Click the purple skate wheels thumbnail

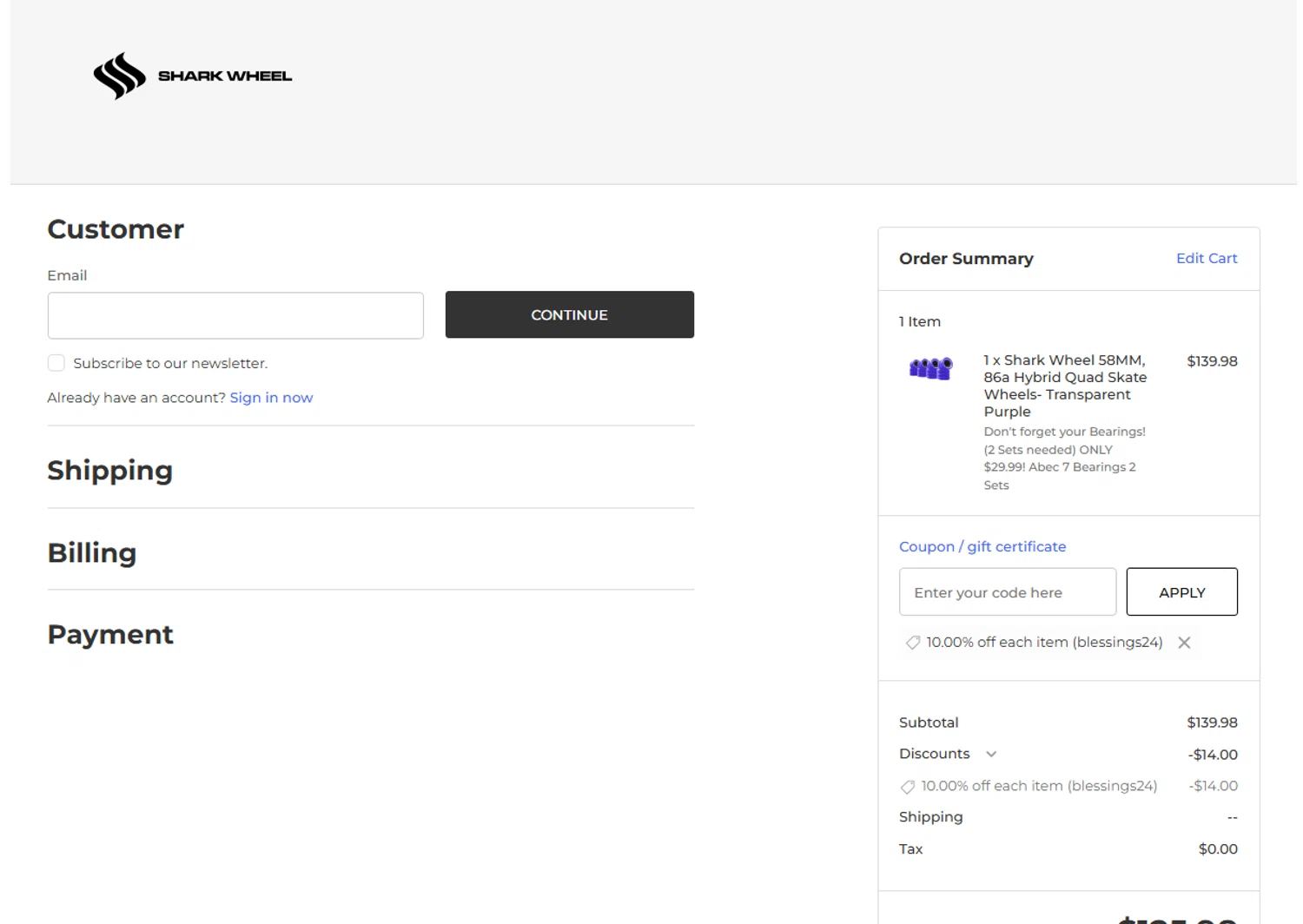coord(930,368)
